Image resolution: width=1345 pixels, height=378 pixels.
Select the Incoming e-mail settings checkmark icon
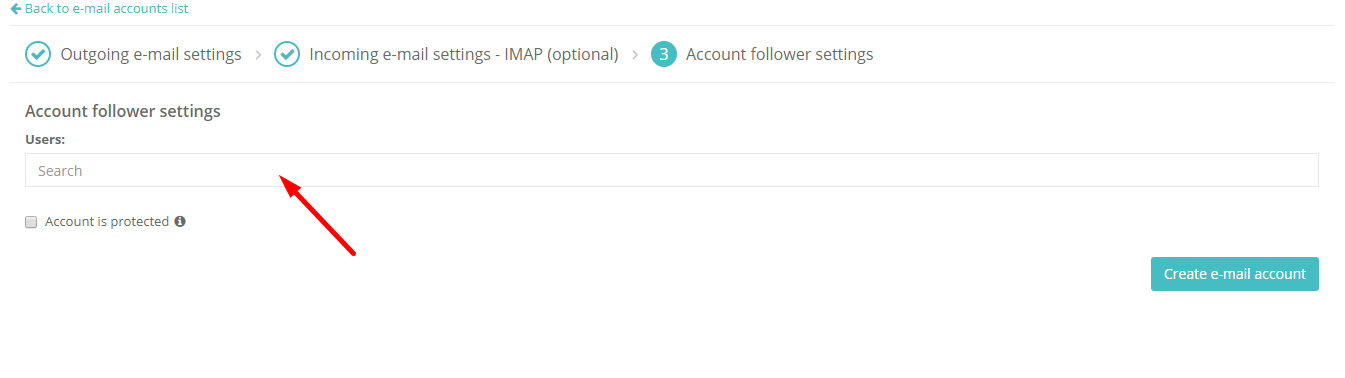point(287,54)
